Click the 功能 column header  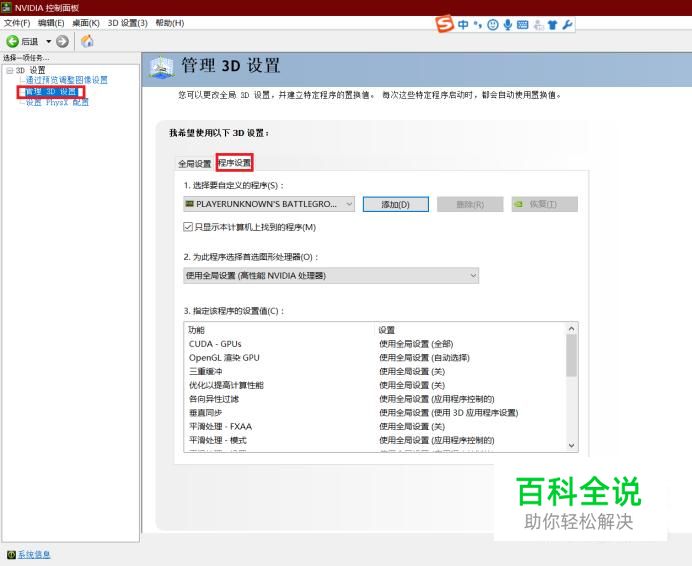[196, 330]
